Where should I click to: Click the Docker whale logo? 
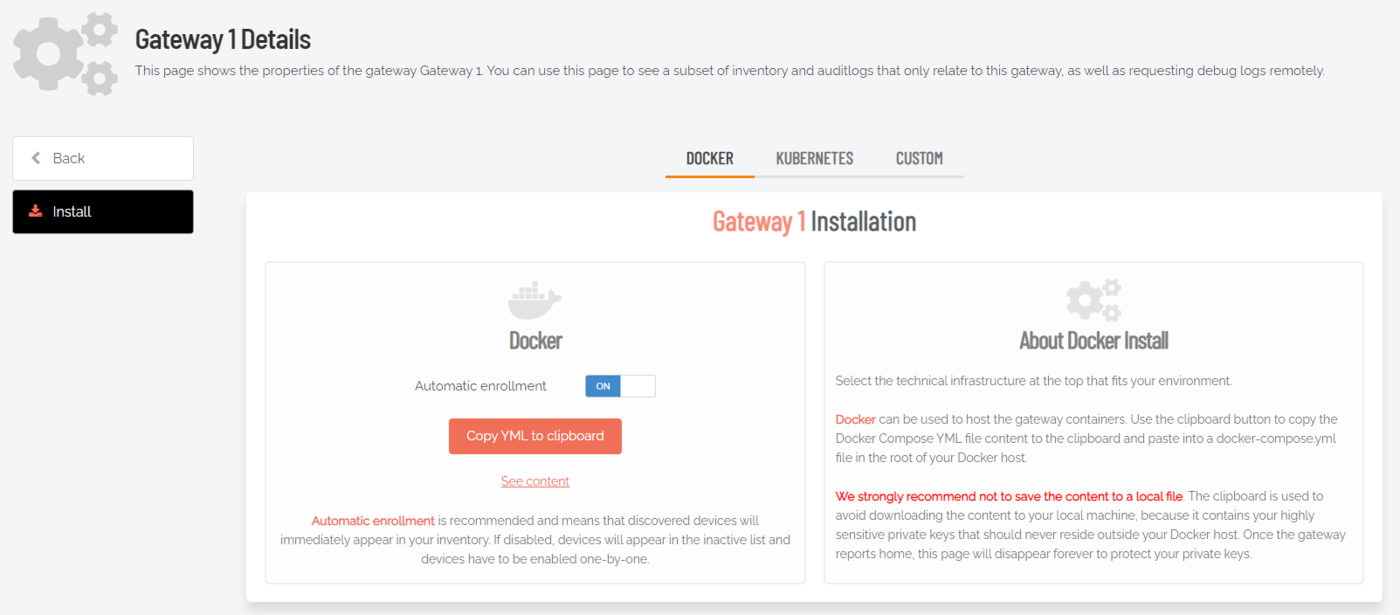[x=535, y=299]
